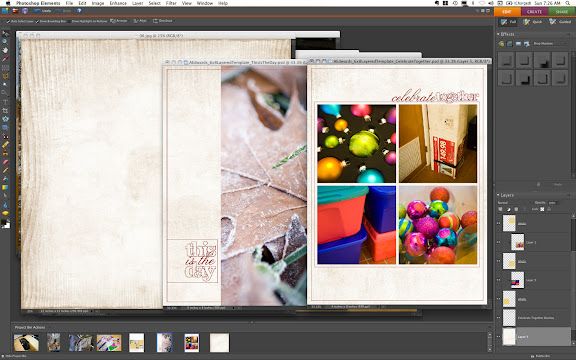Select the Blur tool
The width and height of the screenshot is (576, 360).
pos(5,205)
